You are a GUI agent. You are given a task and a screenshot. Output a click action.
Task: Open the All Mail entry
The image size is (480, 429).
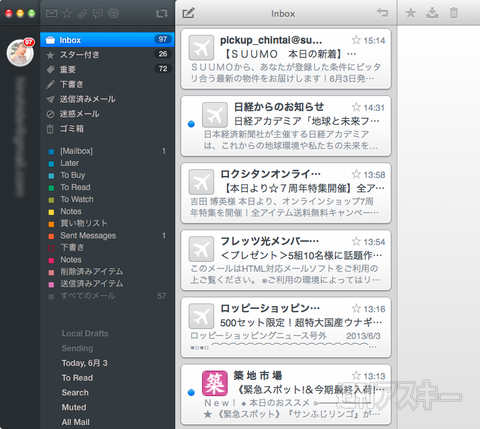(x=76, y=422)
